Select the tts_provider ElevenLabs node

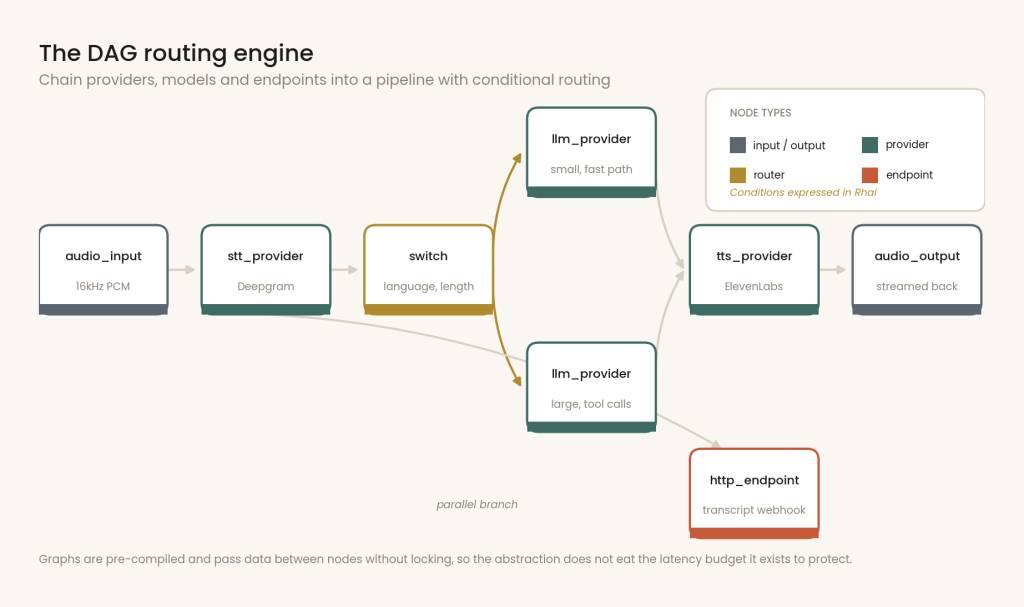754,270
